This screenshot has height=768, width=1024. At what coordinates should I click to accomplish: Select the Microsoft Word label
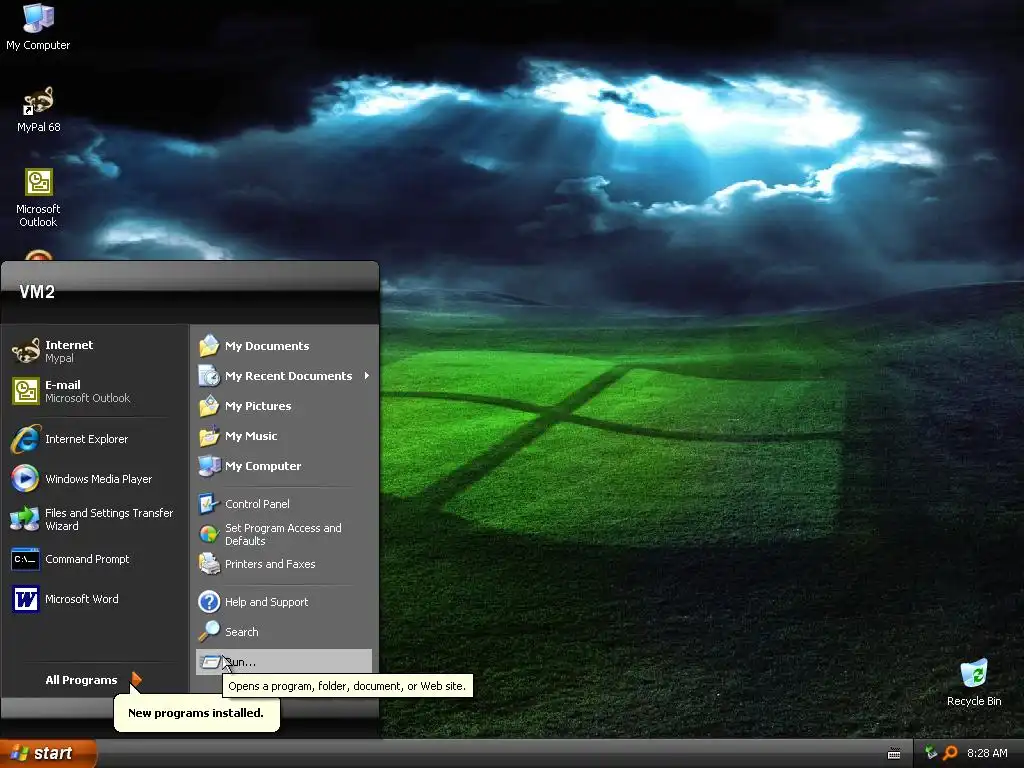(x=82, y=599)
